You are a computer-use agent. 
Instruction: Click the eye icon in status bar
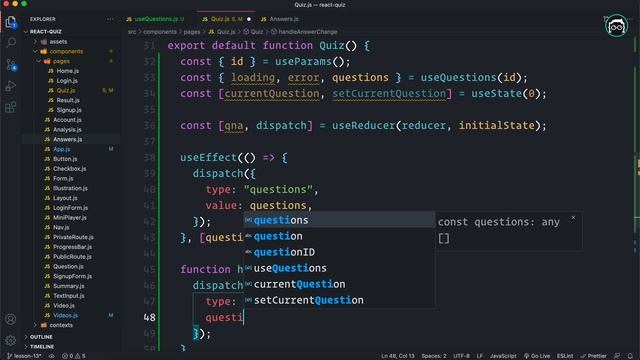coord(52,356)
